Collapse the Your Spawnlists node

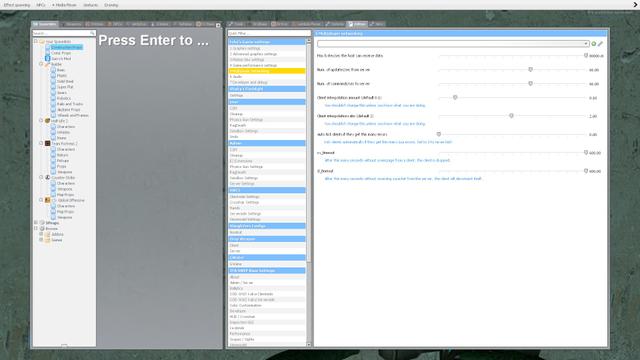pos(36,41)
